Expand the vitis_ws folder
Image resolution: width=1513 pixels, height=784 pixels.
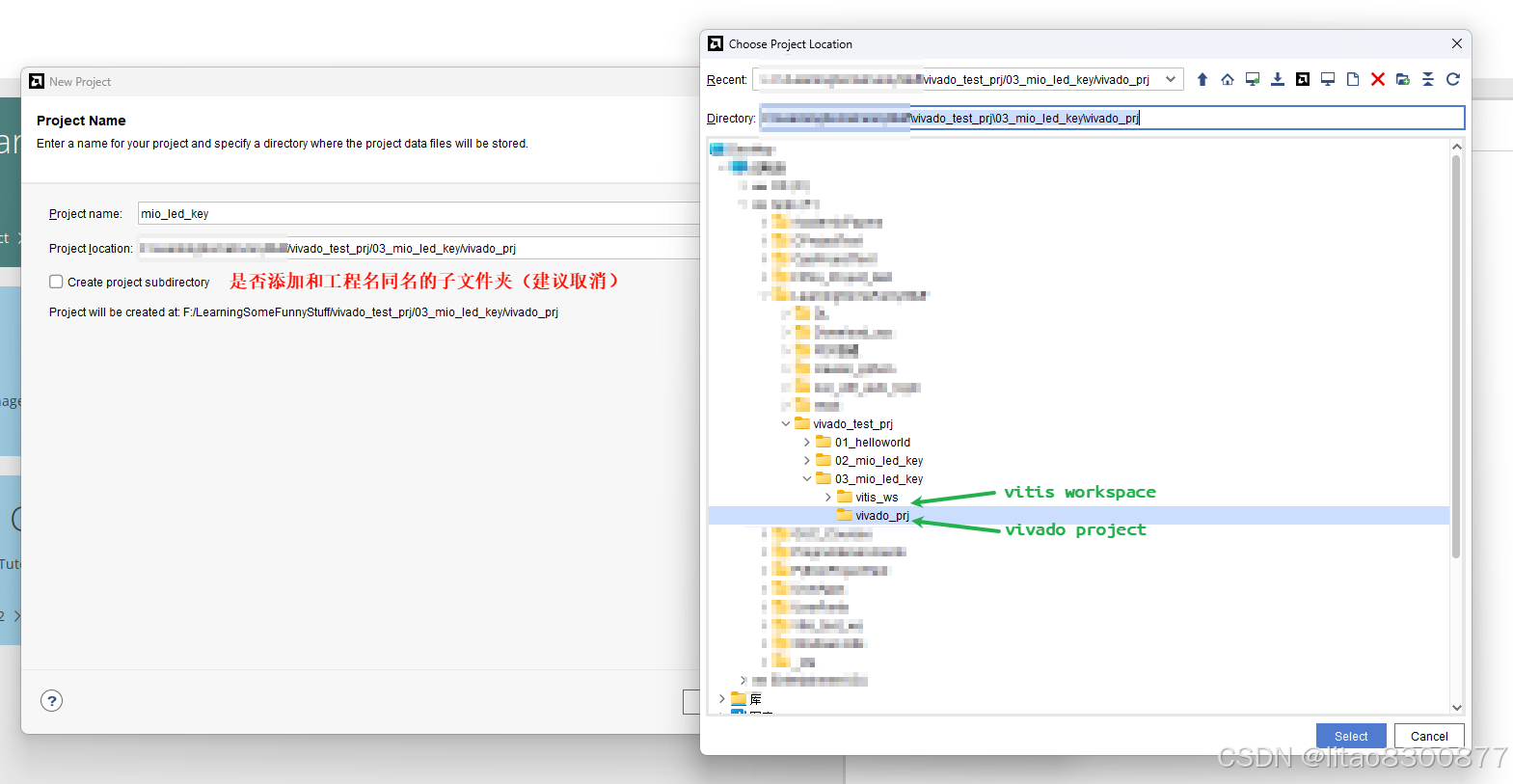(828, 497)
